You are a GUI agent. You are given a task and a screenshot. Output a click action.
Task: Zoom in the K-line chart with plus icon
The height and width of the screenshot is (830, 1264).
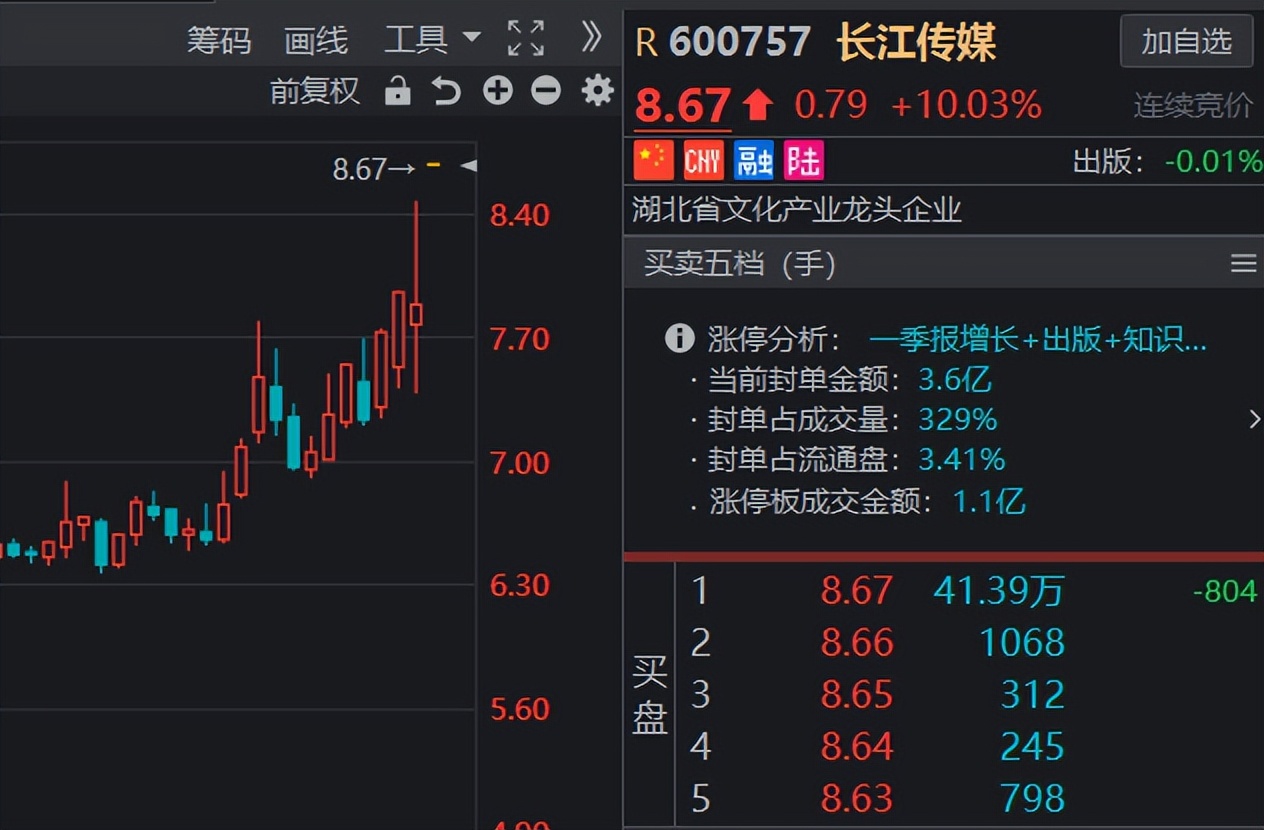[x=497, y=90]
